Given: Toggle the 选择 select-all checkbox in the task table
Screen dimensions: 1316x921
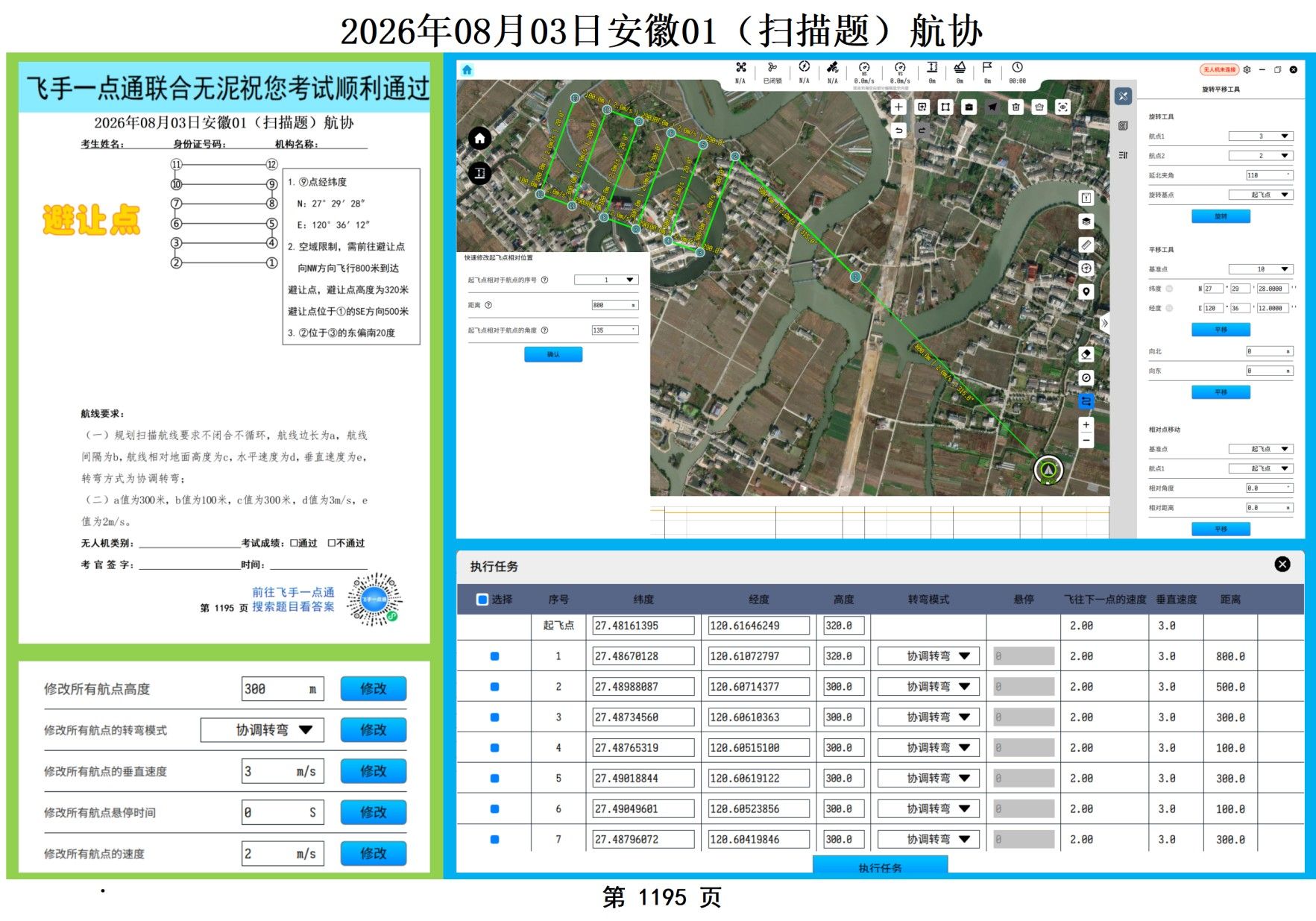Looking at the screenshot, I should [482, 600].
